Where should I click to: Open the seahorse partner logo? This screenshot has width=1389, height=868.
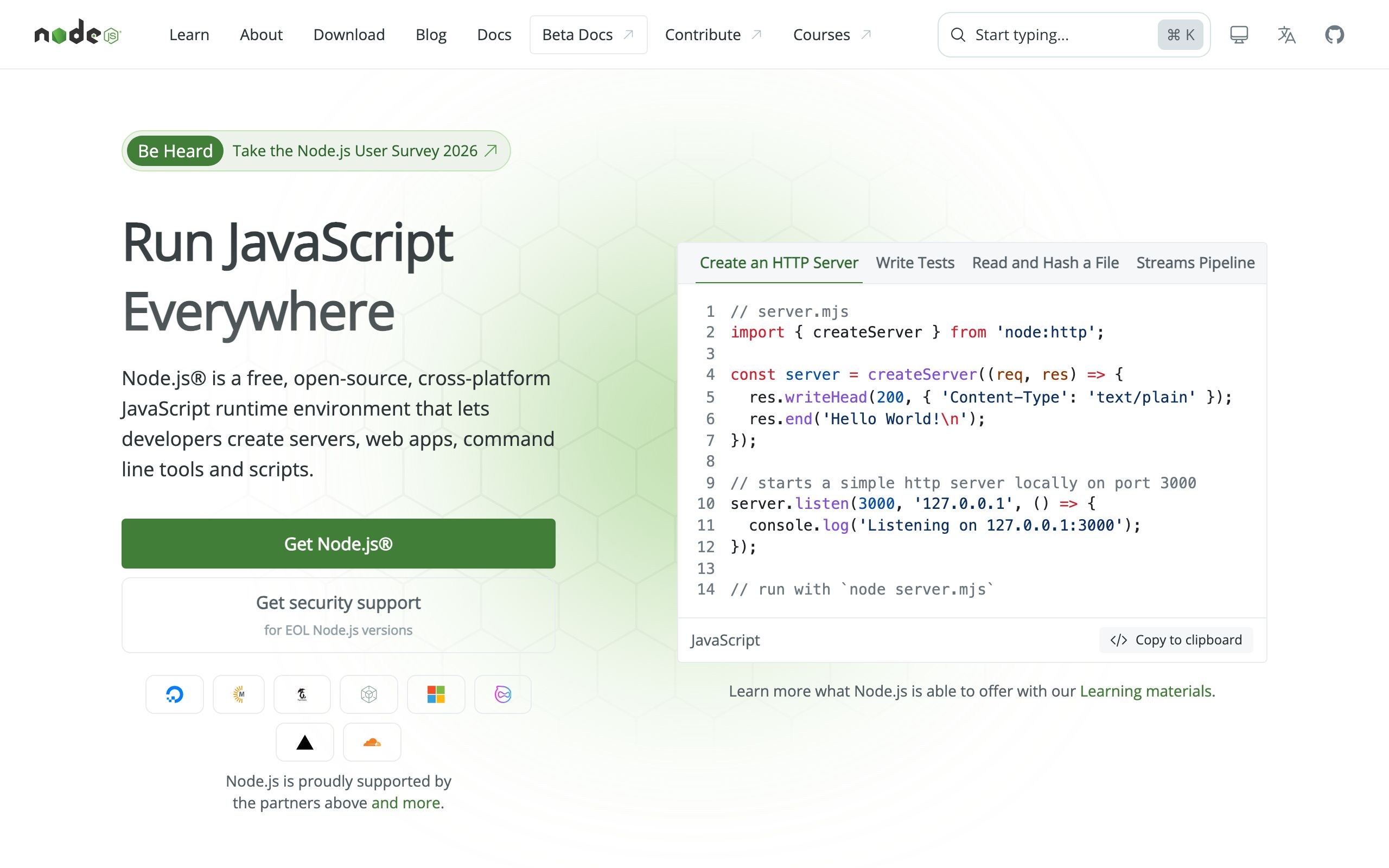point(302,694)
